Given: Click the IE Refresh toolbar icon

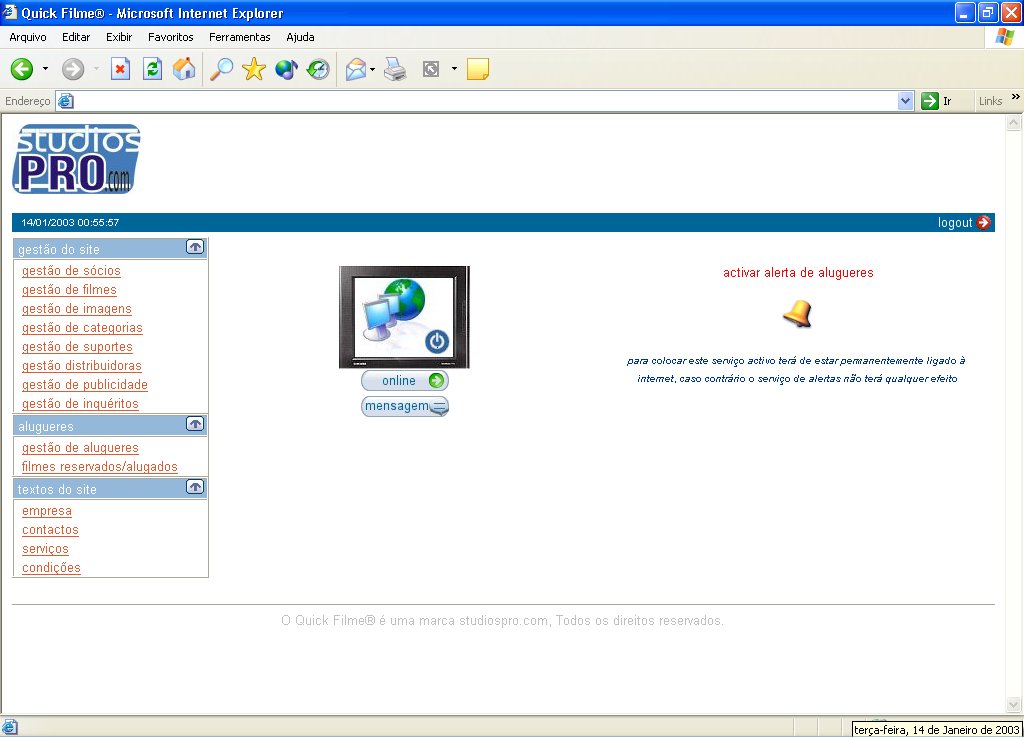Looking at the screenshot, I should pos(152,69).
